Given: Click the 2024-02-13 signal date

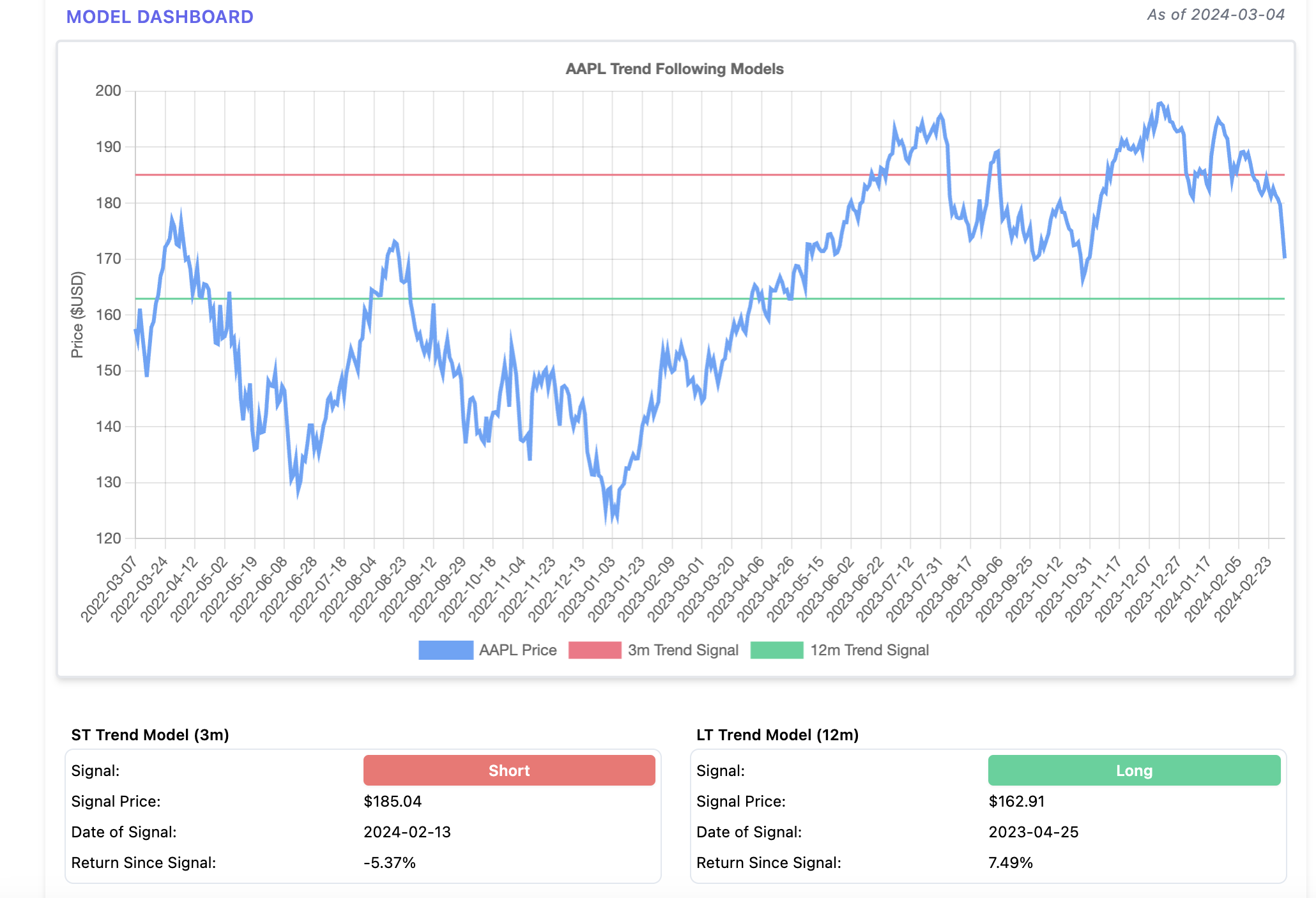Looking at the screenshot, I should [407, 832].
